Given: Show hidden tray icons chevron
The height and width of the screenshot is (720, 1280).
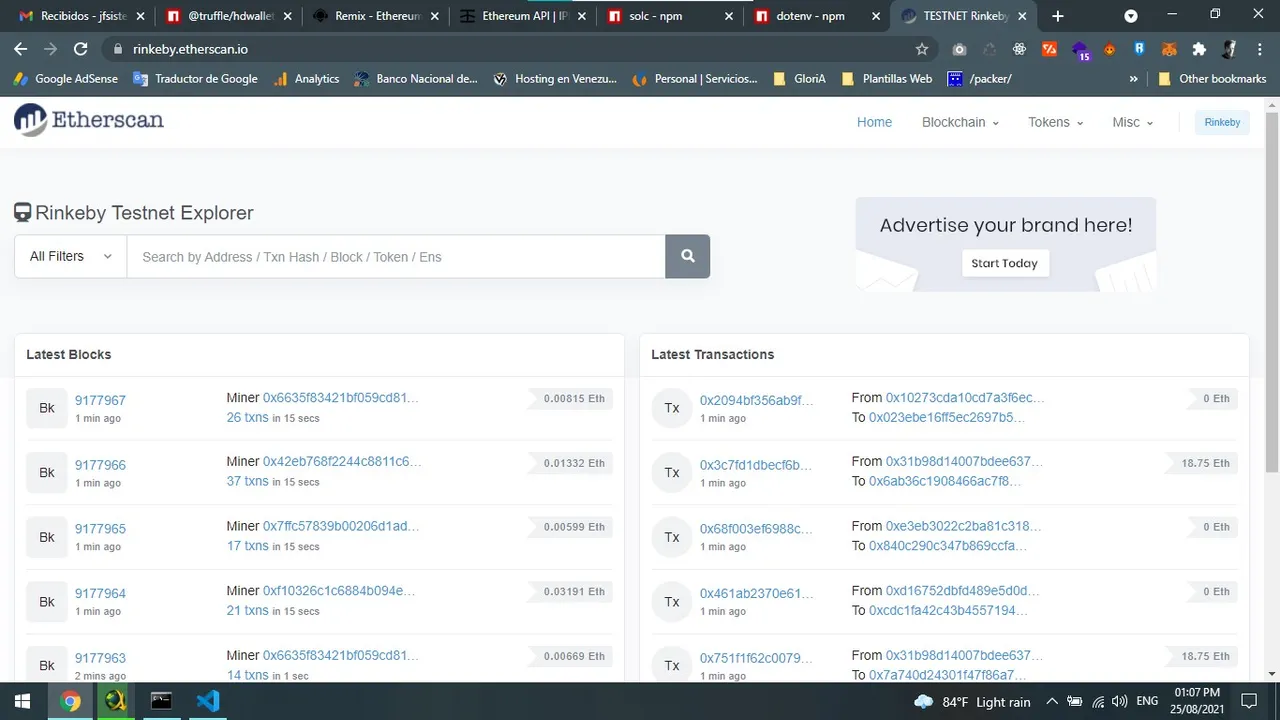Looking at the screenshot, I should [1052, 702].
